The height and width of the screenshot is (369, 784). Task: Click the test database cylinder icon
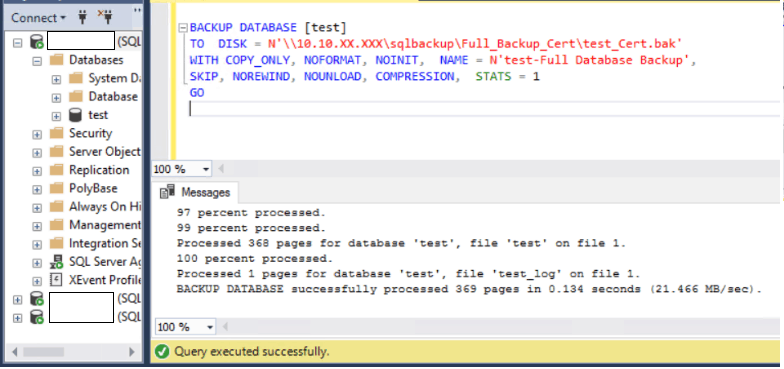pos(75,115)
